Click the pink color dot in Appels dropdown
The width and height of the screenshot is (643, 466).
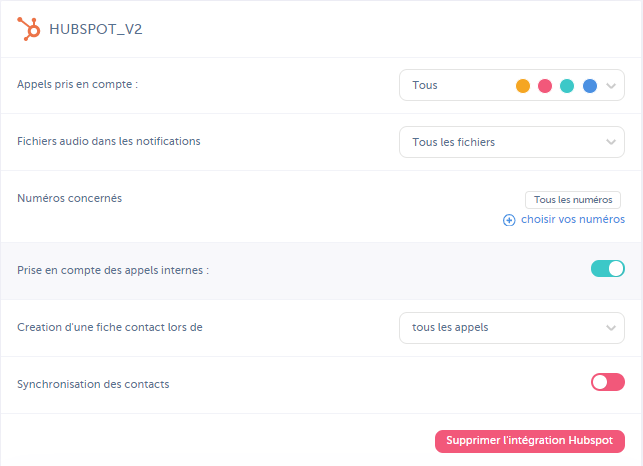click(545, 86)
